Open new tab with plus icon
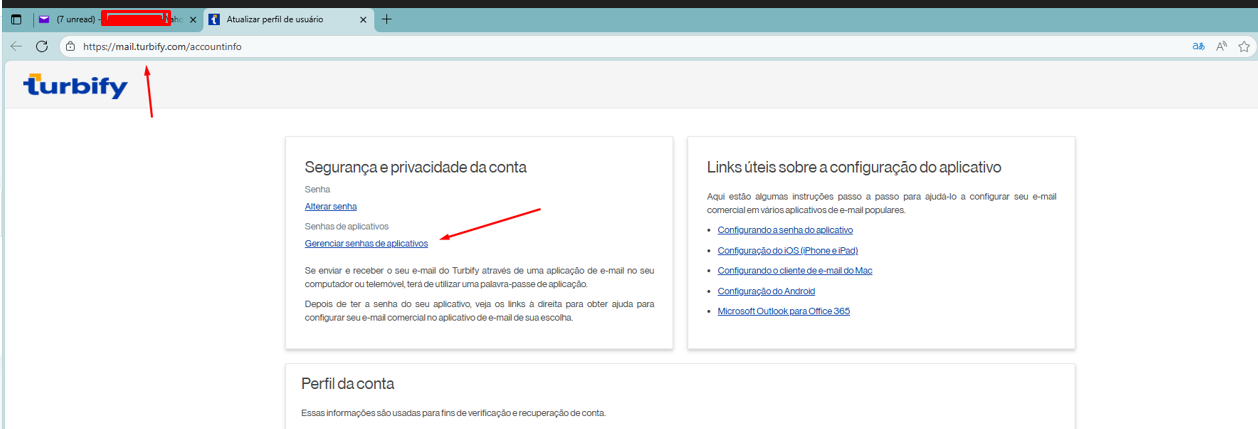The height and width of the screenshot is (429, 1258). (x=387, y=19)
